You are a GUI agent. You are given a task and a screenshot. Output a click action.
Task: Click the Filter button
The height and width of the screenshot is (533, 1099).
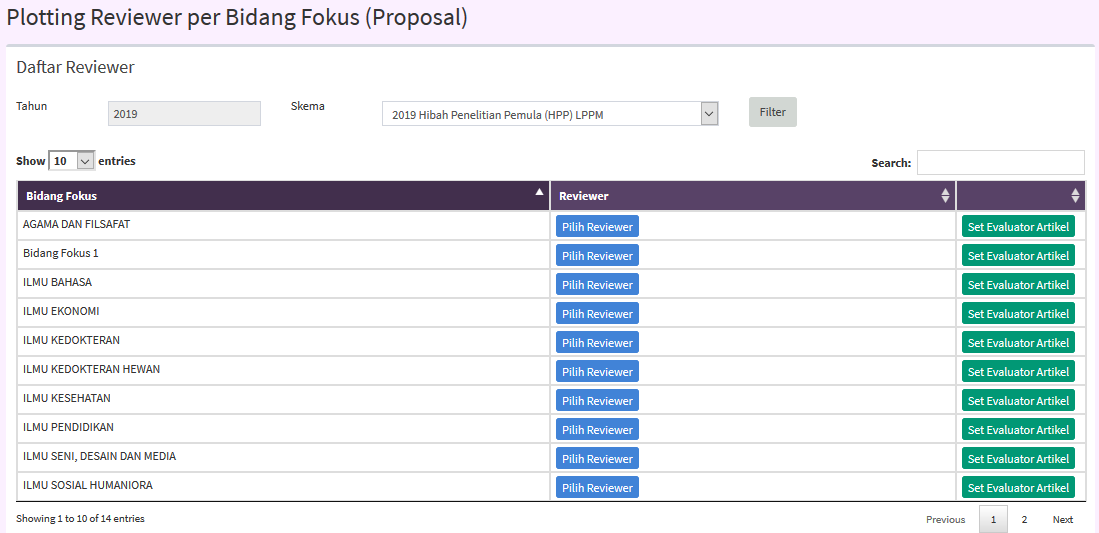(x=772, y=112)
